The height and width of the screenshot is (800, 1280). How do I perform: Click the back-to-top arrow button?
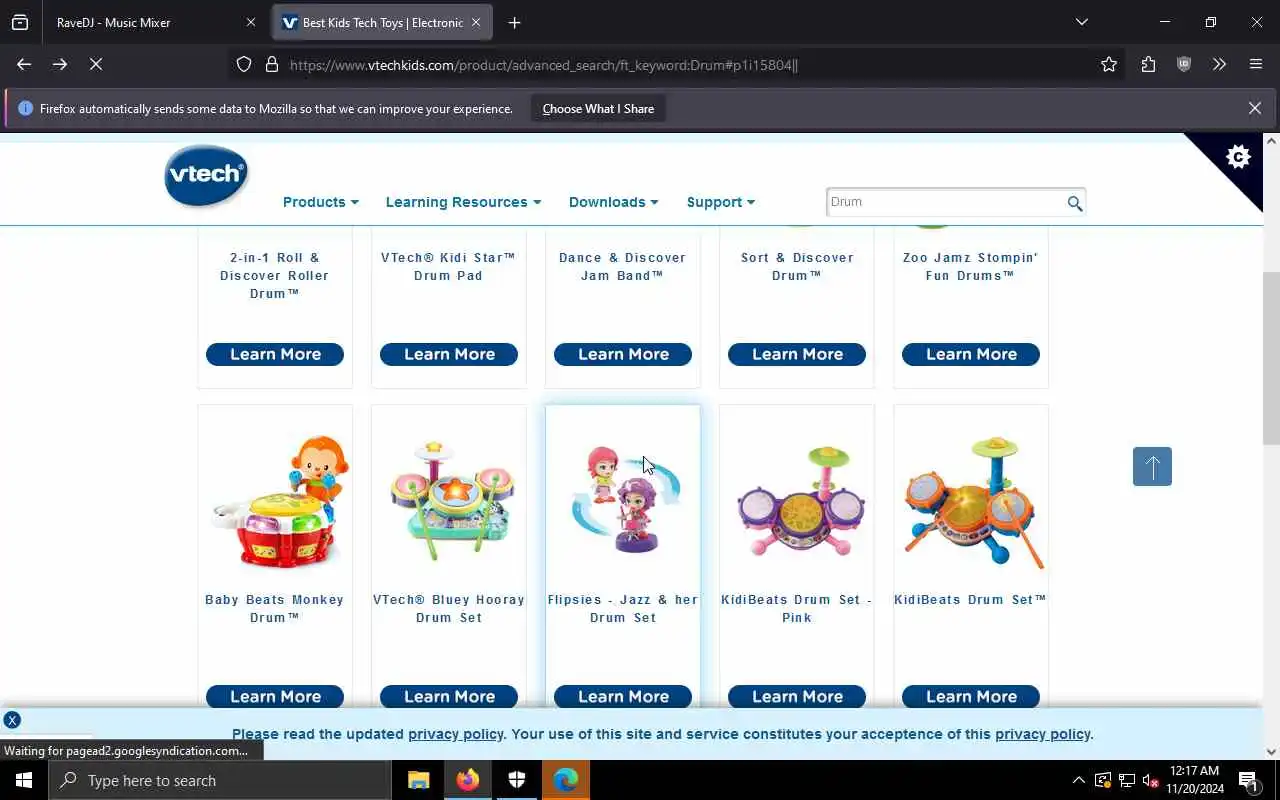click(x=1152, y=466)
